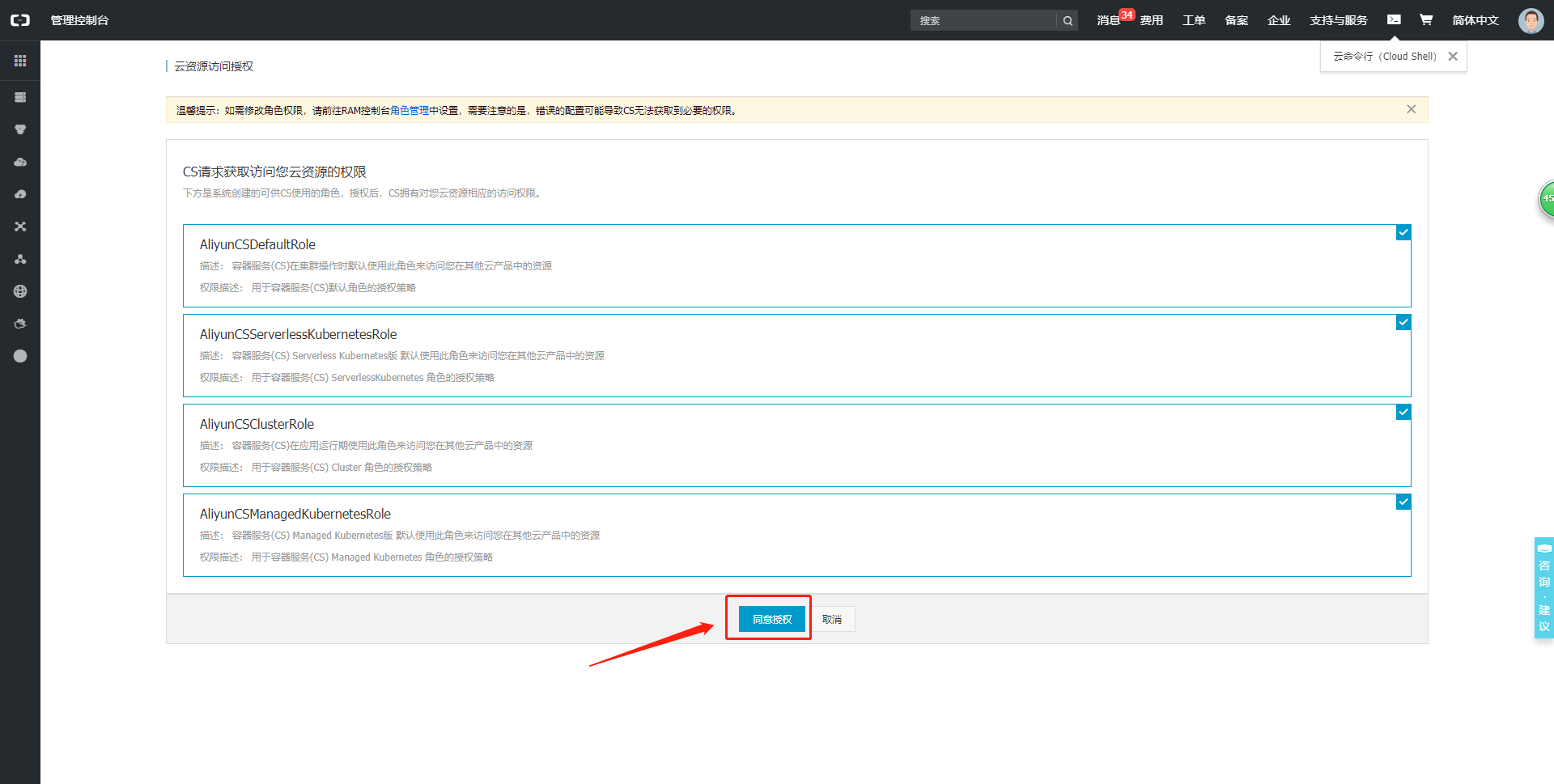Click the AliyunCSClusterRole role name

(x=257, y=424)
